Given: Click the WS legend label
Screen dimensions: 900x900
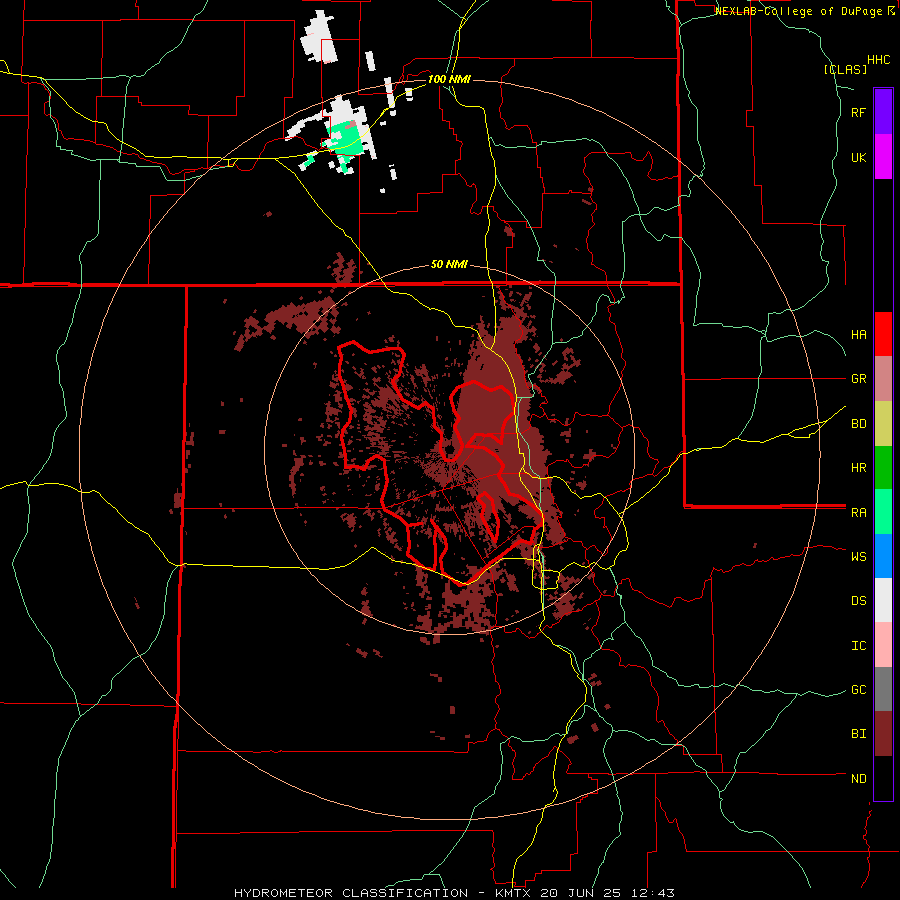Looking at the screenshot, I should click(x=858, y=556).
